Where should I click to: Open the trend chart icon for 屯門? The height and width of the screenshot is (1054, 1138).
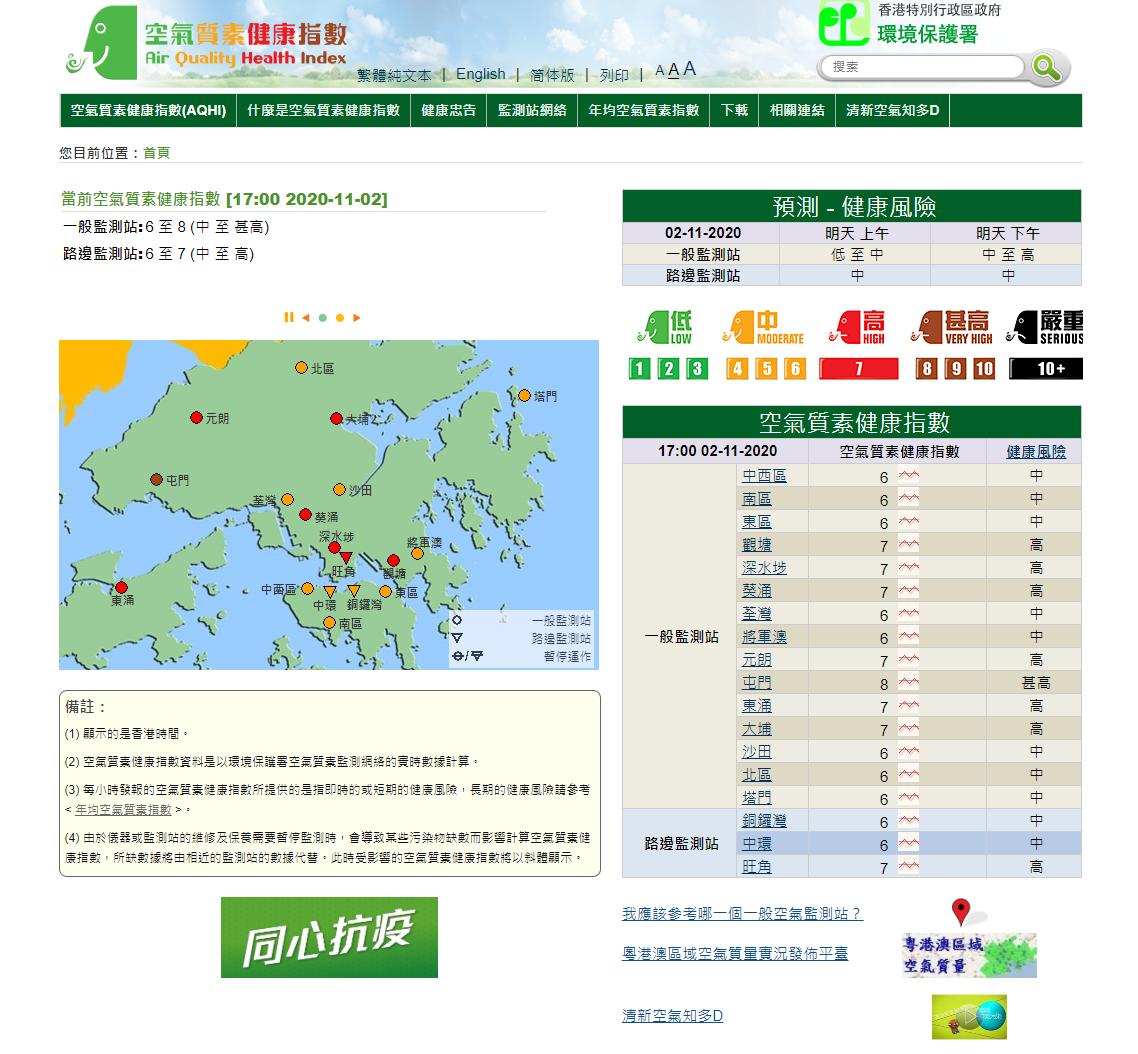(x=908, y=683)
